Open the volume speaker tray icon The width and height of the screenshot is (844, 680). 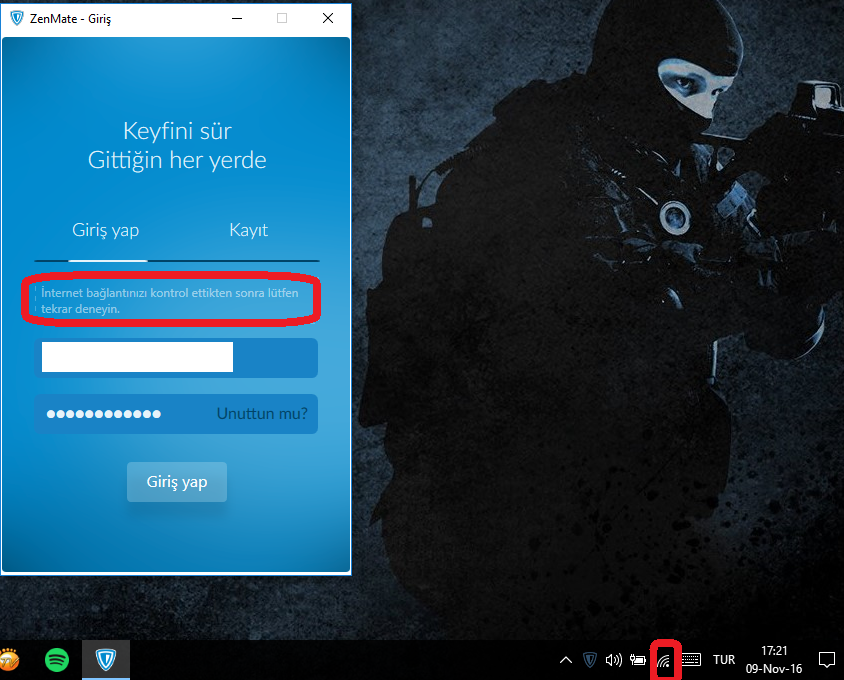[614, 660]
